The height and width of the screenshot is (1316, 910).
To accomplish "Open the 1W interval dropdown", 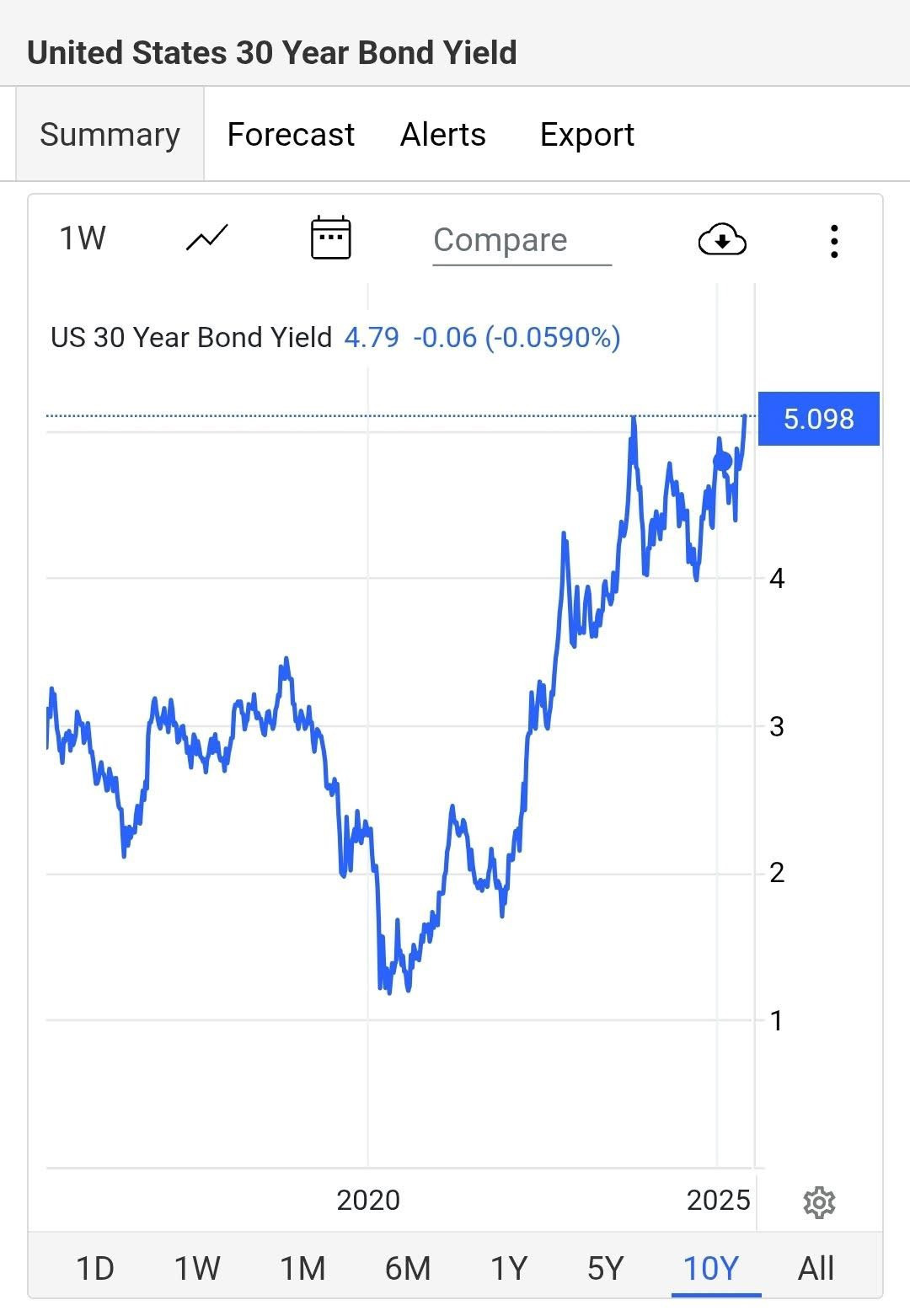I will coord(82,238).
